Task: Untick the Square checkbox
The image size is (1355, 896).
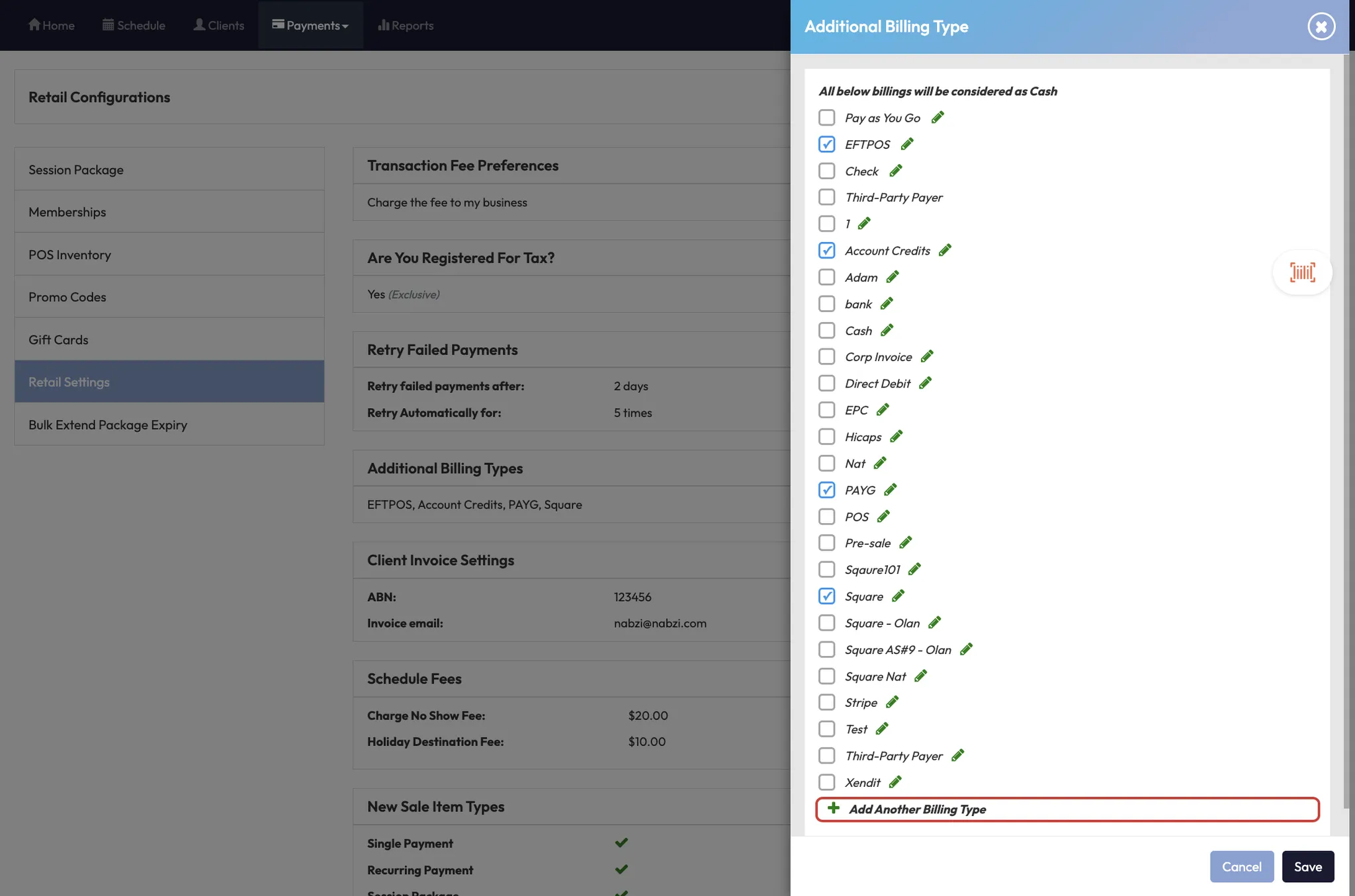Action: [x=826, y=596]
